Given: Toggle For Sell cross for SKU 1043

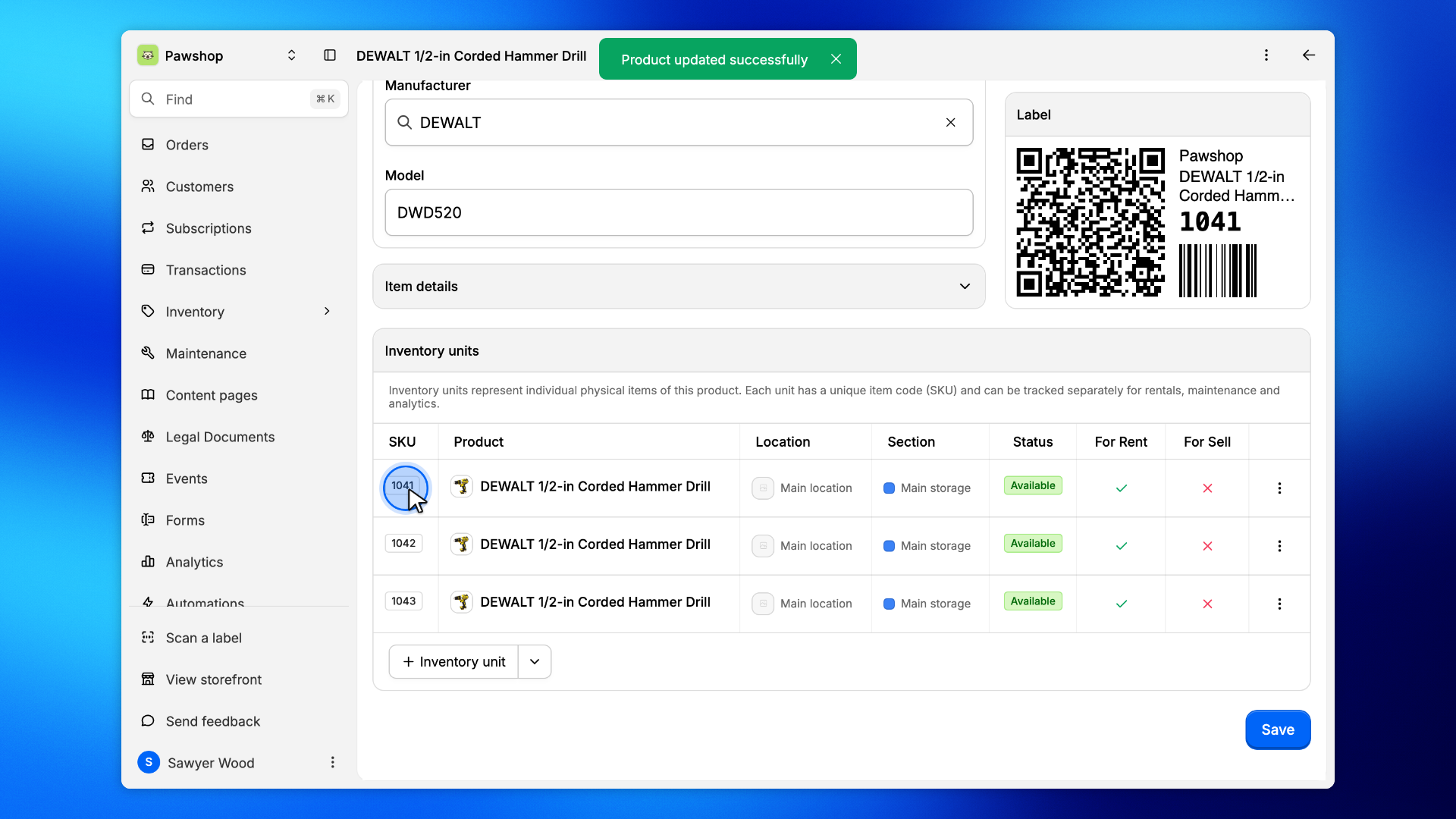Looking at the screenshot, I should (1207, 604).
